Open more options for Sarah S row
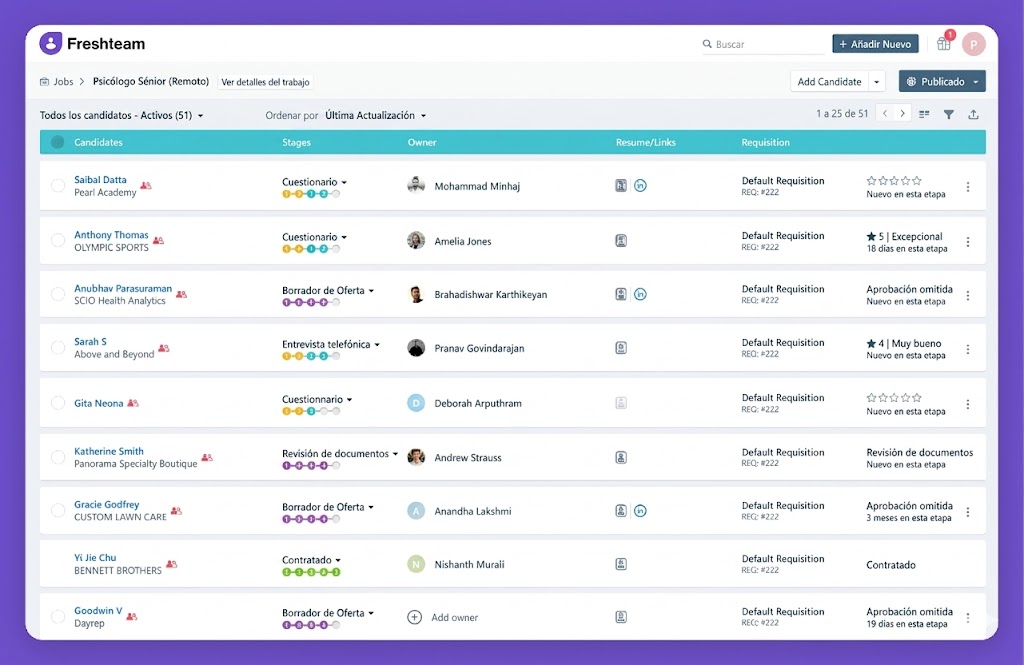This screenshot has width=1024, height=665. point(968,349)
